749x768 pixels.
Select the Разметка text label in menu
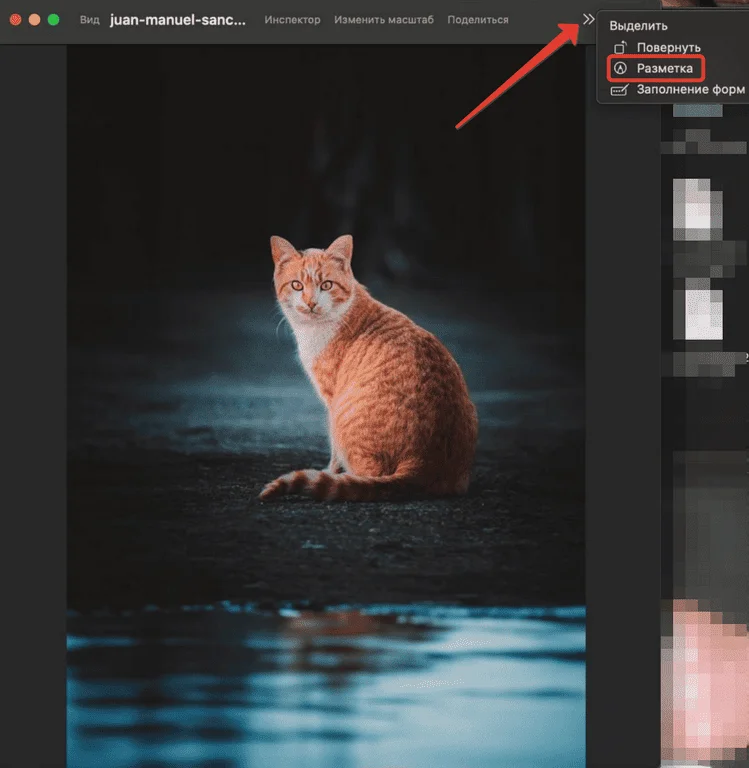665,68
